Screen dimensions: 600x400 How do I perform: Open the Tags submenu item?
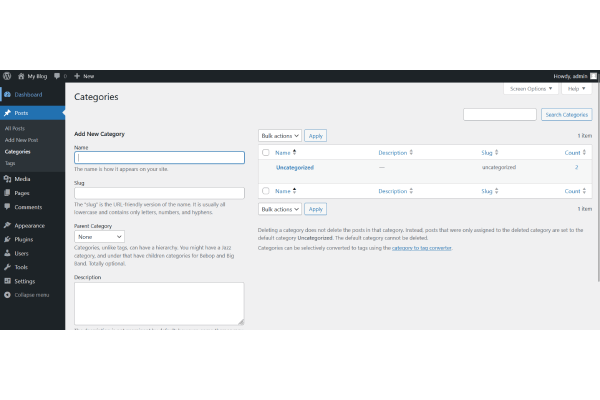point(10,163)
